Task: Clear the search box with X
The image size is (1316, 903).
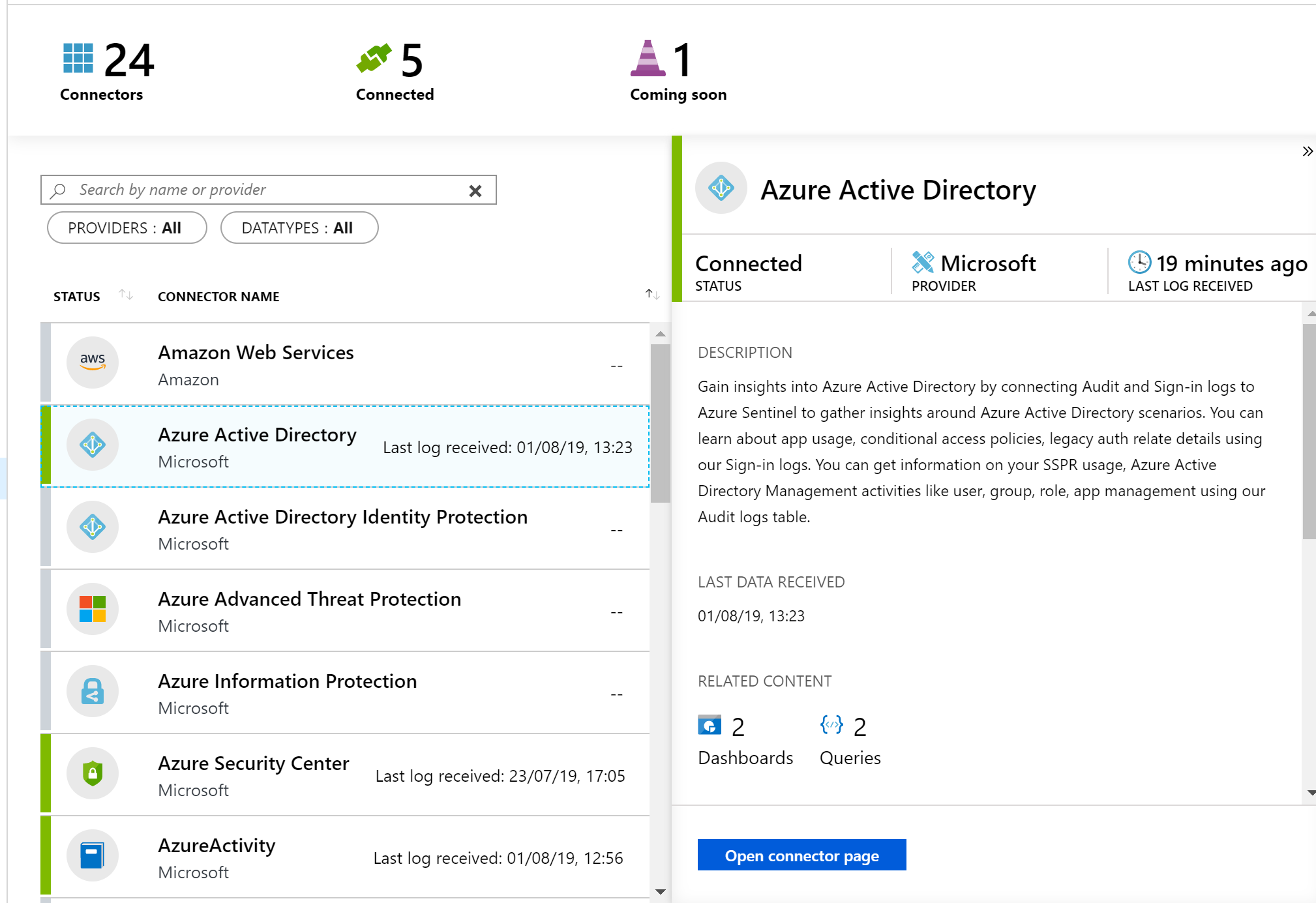Action: pyautogui.click(x=475, y=190)
